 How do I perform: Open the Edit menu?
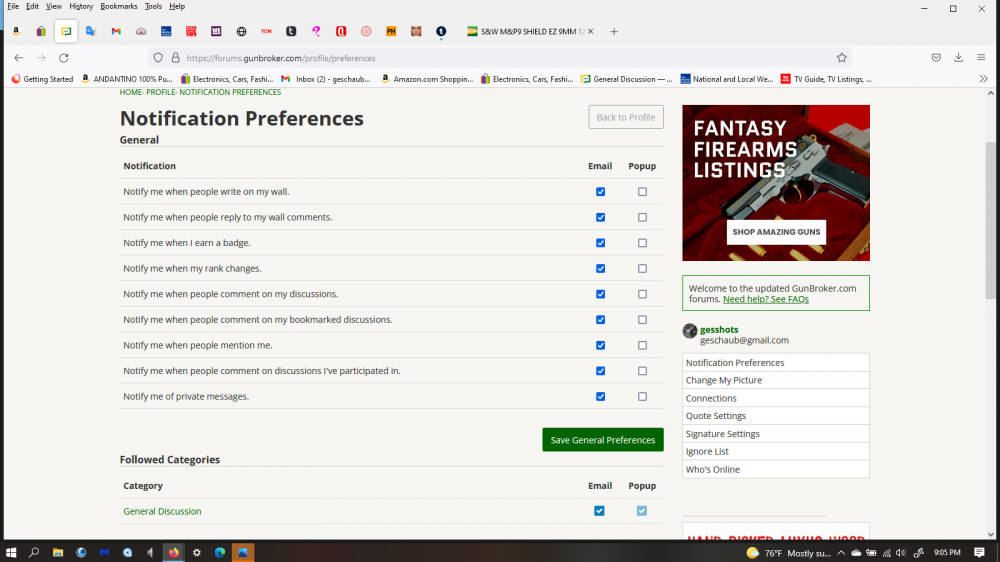click(x=33, y=6)
